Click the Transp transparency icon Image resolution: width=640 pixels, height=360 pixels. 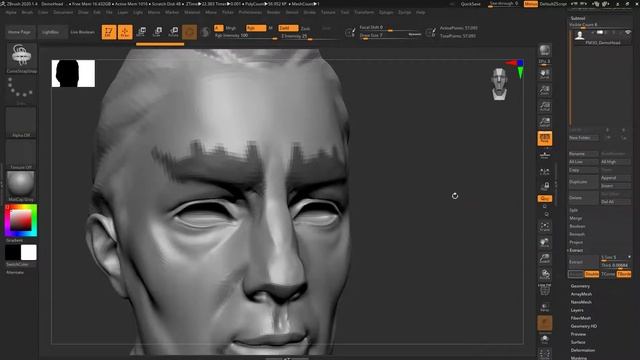click(544, 307)
